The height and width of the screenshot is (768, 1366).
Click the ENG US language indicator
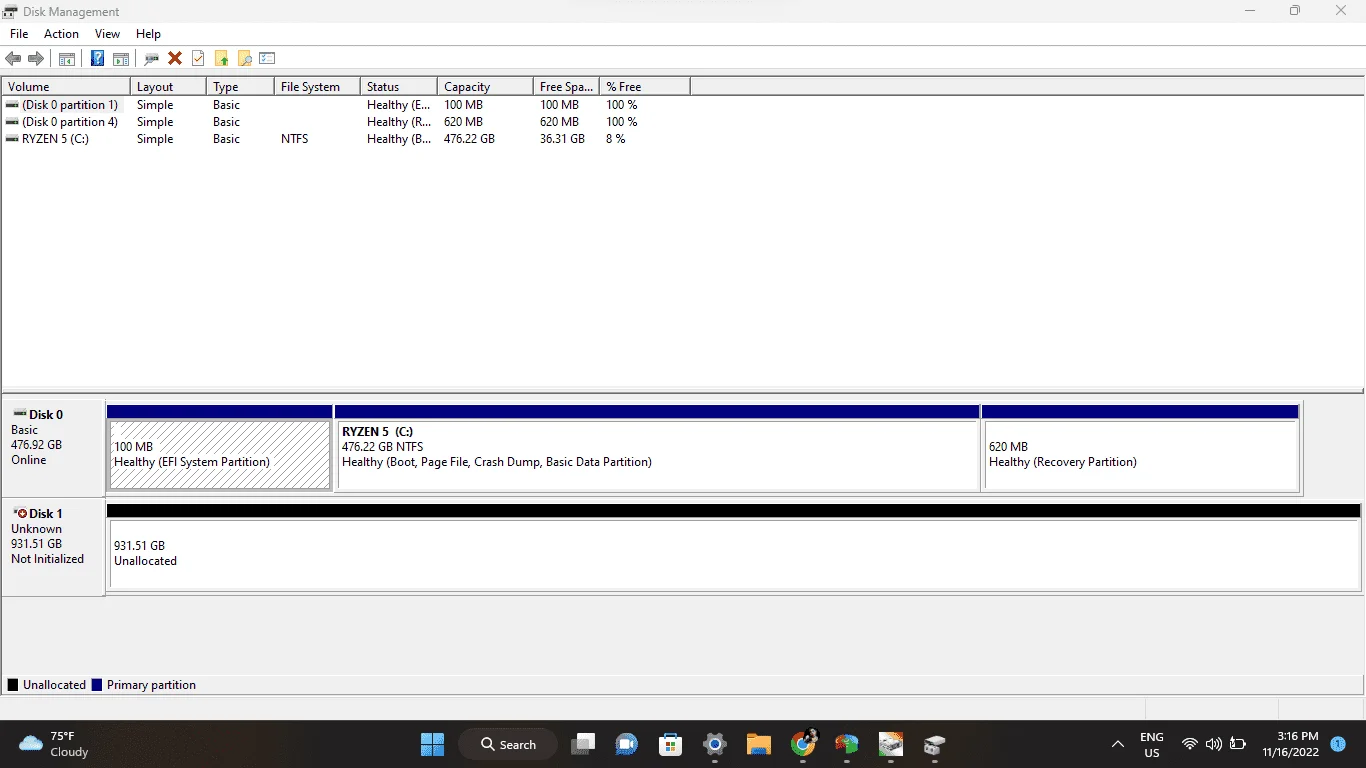coord(1152,745)
